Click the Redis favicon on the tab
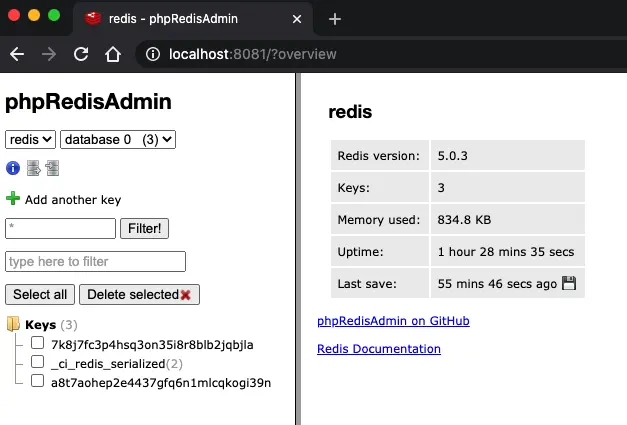 coord(93,18)
